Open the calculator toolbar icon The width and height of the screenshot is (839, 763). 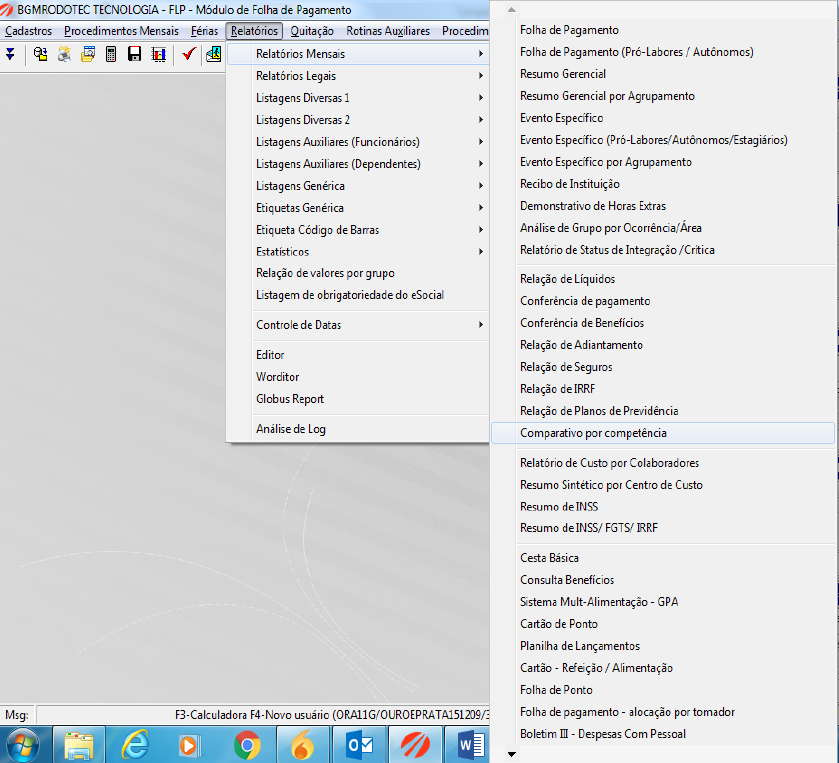(111, 54)
